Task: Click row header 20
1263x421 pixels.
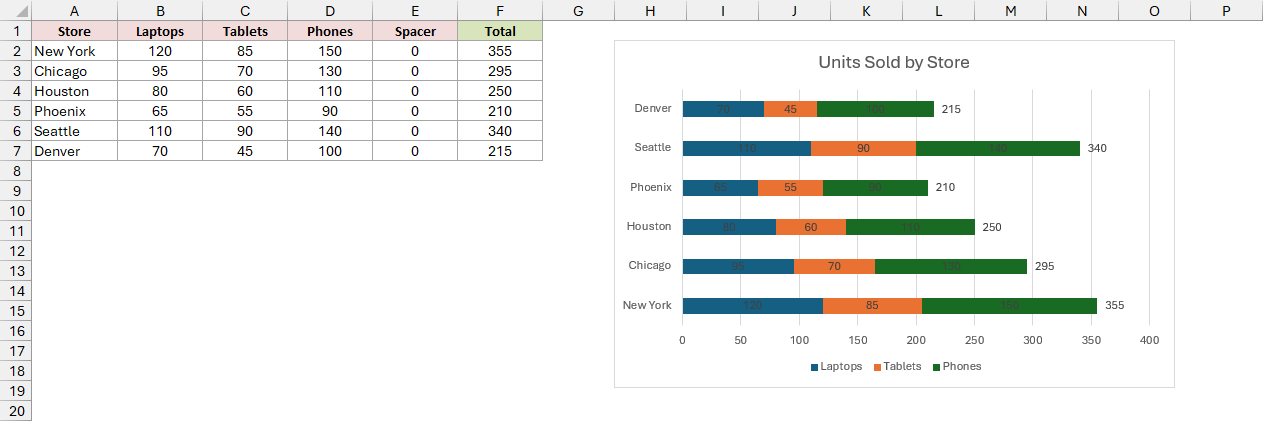Action: 15,411
